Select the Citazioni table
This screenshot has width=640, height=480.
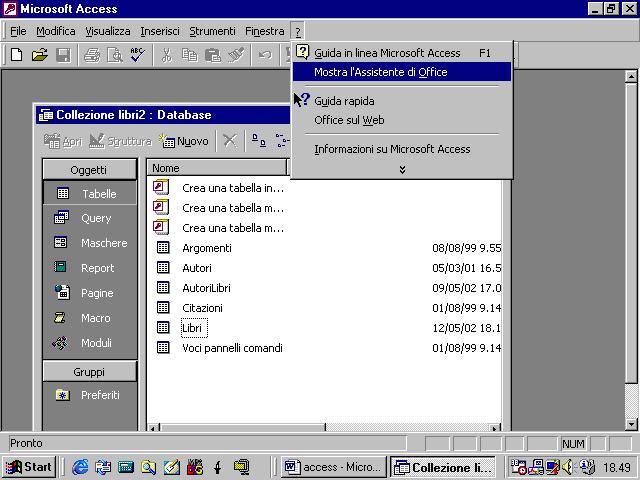click(x=202, y=308)
